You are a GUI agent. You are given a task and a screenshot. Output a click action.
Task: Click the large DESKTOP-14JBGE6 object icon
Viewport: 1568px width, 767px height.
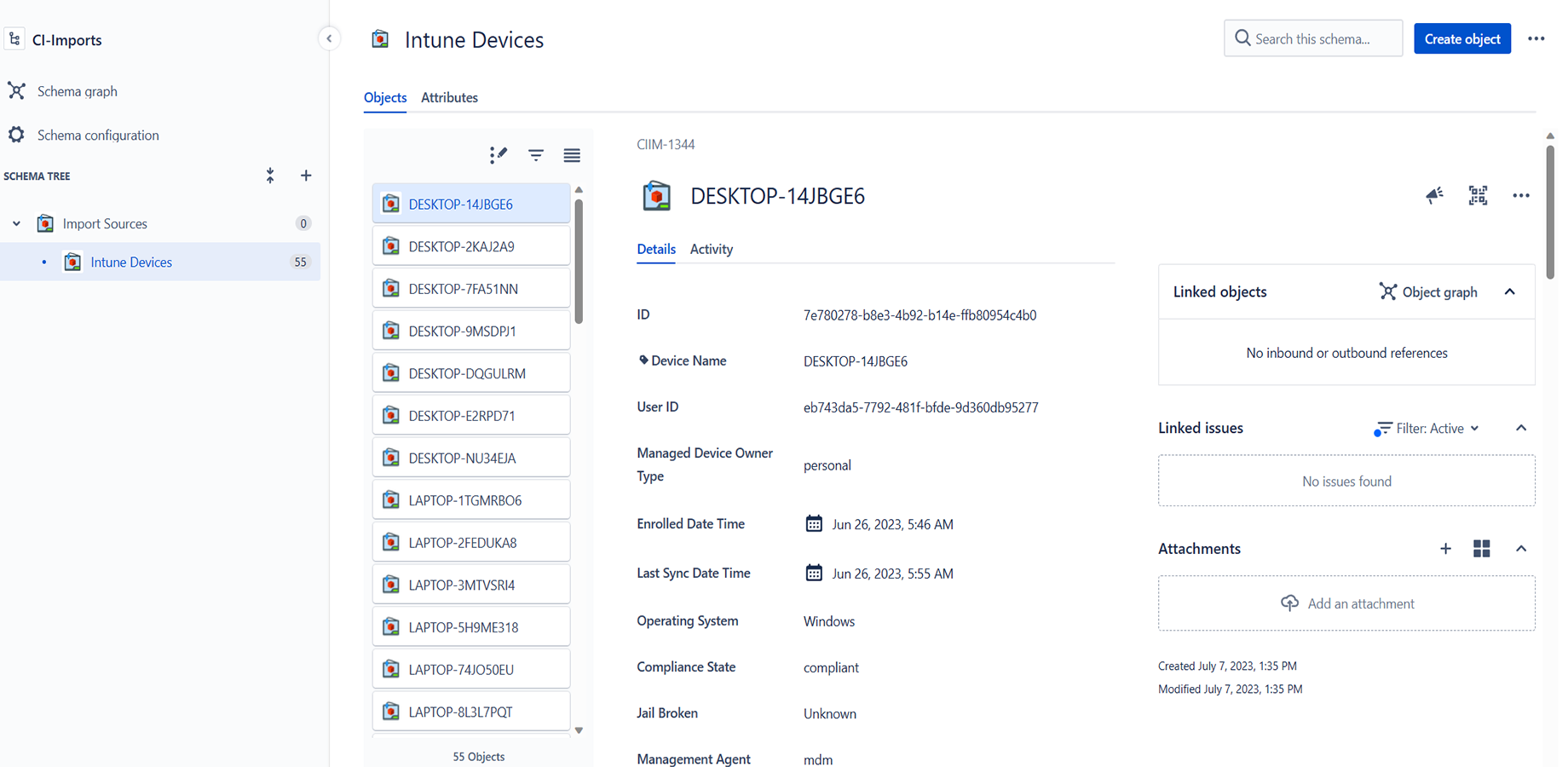[656, 196]
